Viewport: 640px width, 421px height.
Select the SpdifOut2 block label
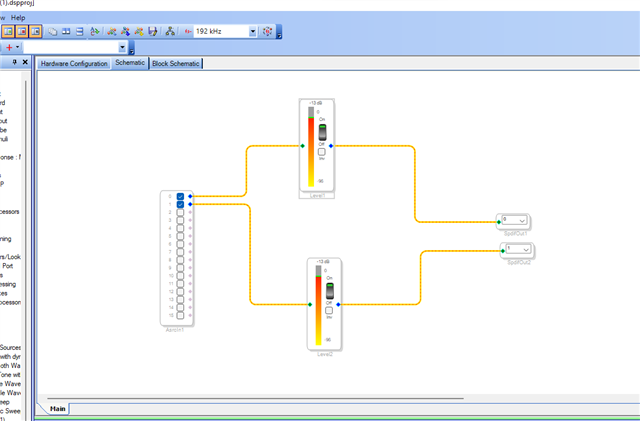(519, 263)
